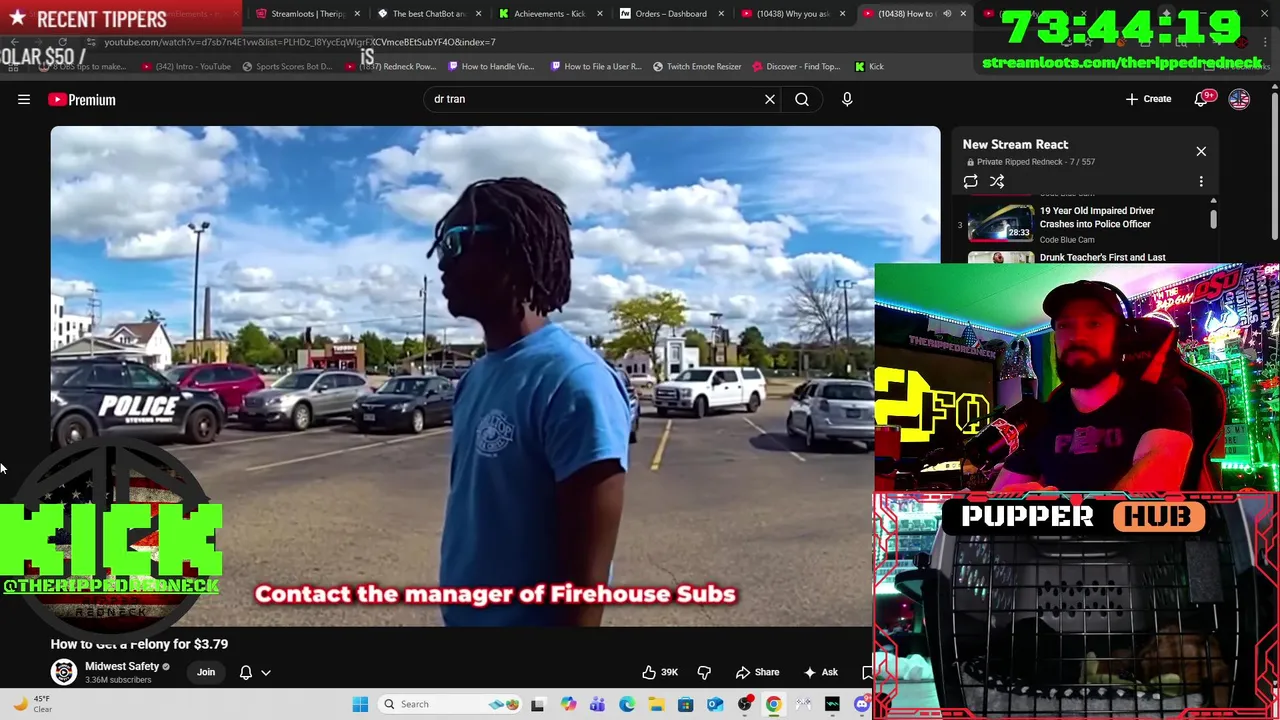Close the 'Orders – Dashboard' tab
1280x720 pixels.
click(721, 14)
